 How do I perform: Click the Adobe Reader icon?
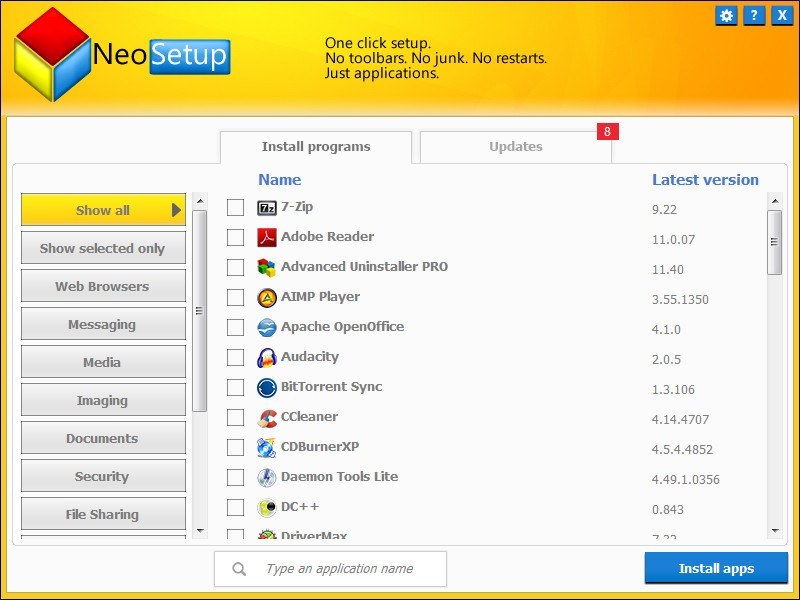click(267, 238)
